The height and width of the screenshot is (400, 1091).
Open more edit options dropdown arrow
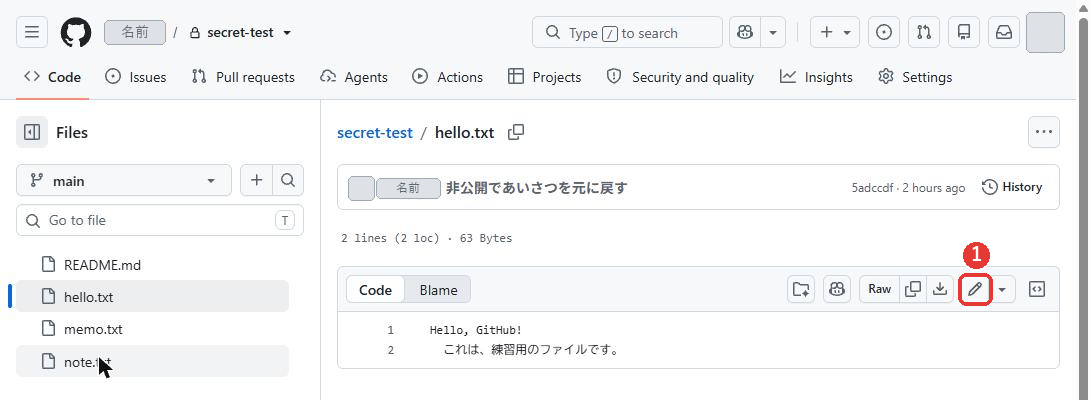pos(1003,289)
